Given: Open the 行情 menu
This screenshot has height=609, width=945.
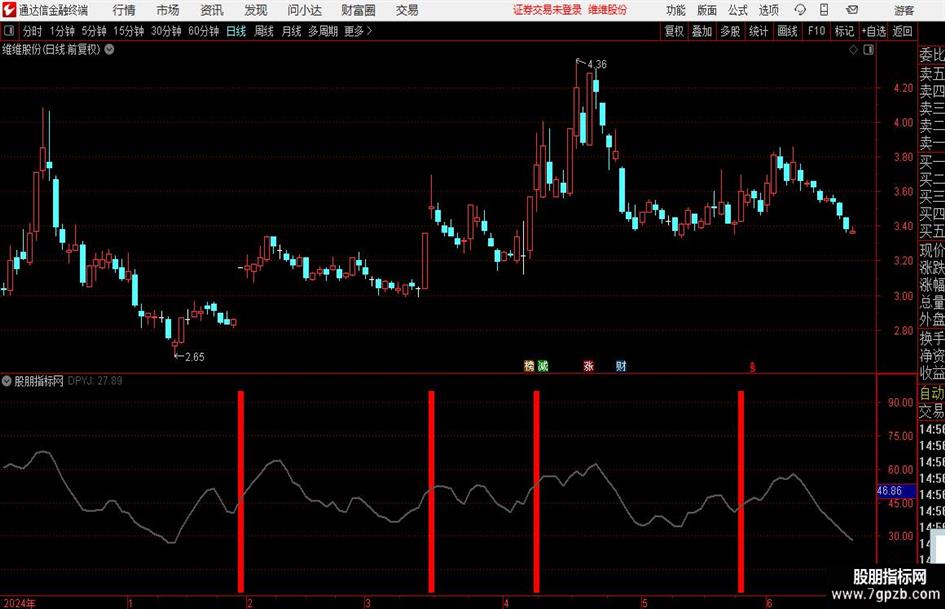Looking at the screenshot, I should [124, 10].
